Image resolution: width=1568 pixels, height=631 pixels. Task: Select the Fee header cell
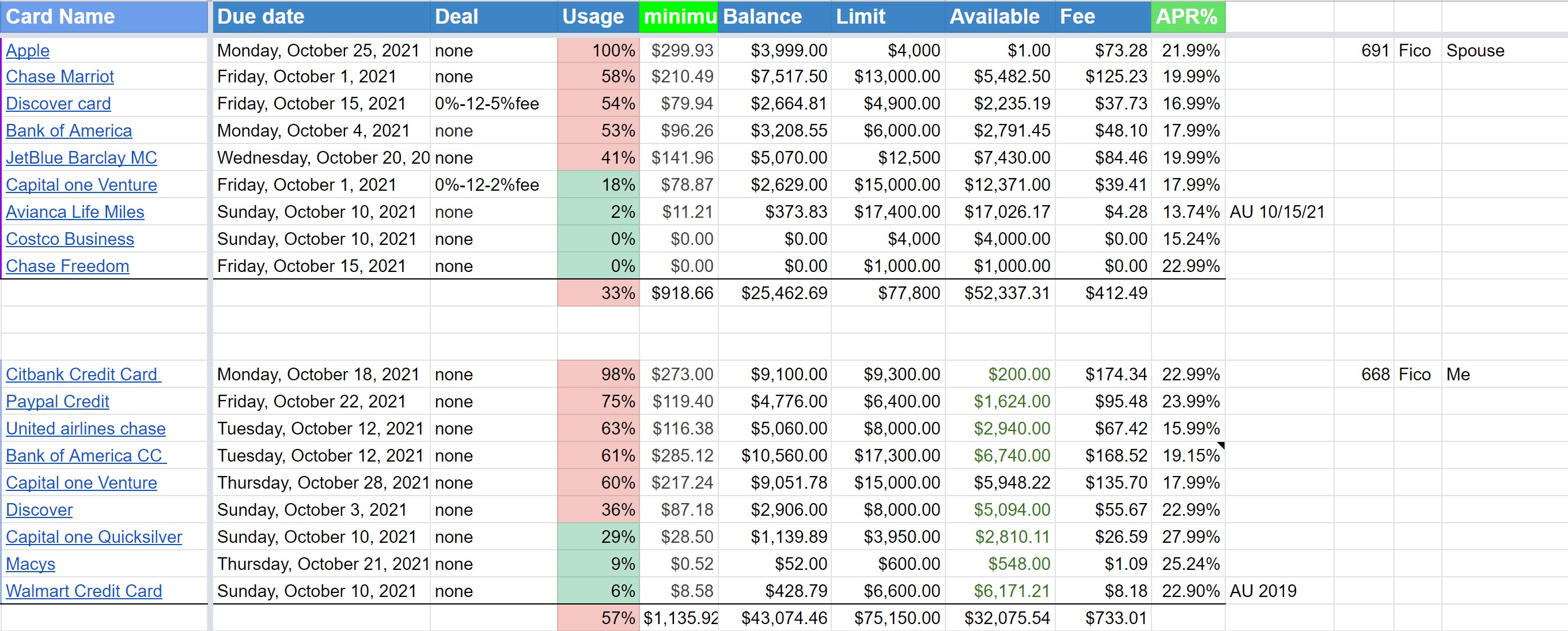pyautogui.click(x=1103, y=17)
